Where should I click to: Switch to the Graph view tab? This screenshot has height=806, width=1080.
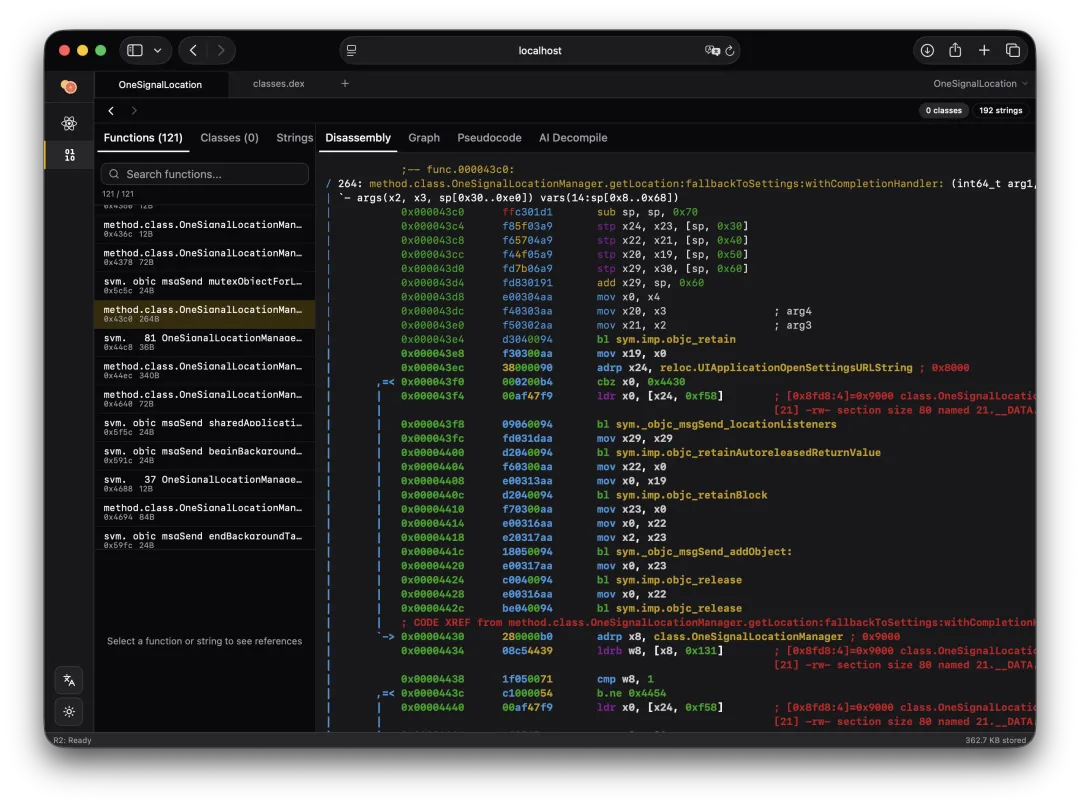[424, 138]
